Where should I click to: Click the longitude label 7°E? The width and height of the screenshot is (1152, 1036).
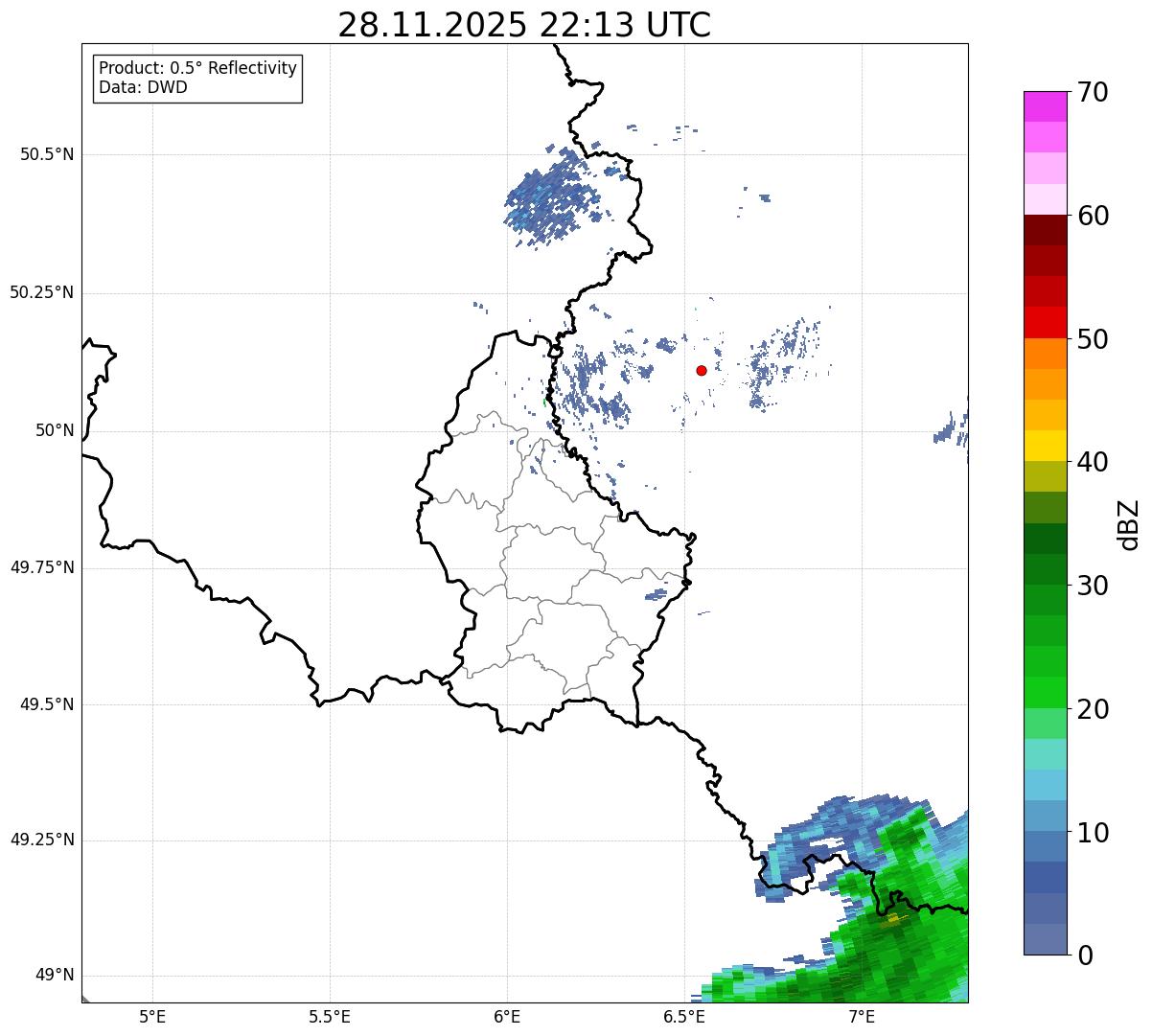pos(862,1017)
